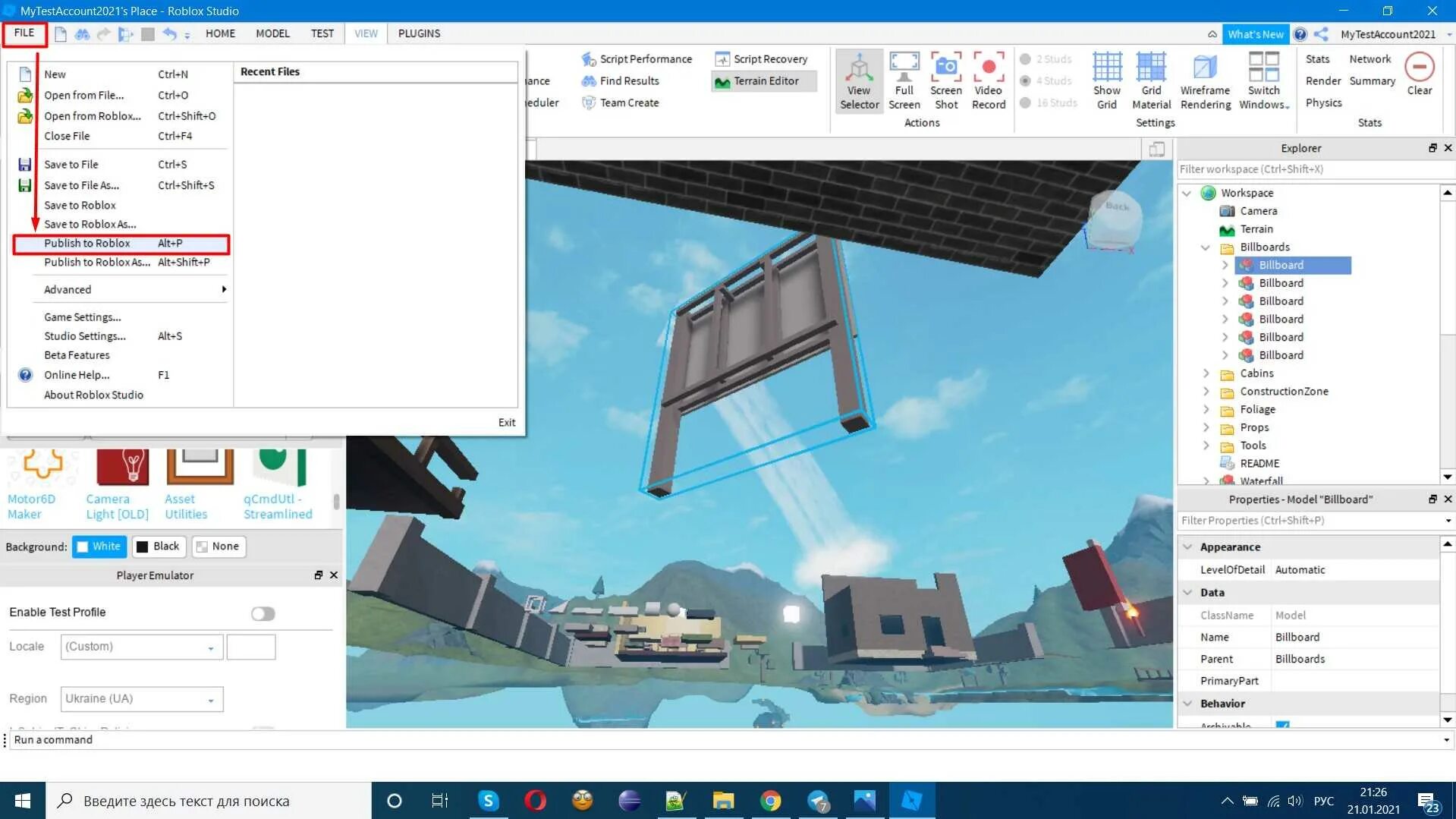The image size is (1456, 819).
Task: Switch to the TEST ribbon tab
Action: 322,33
